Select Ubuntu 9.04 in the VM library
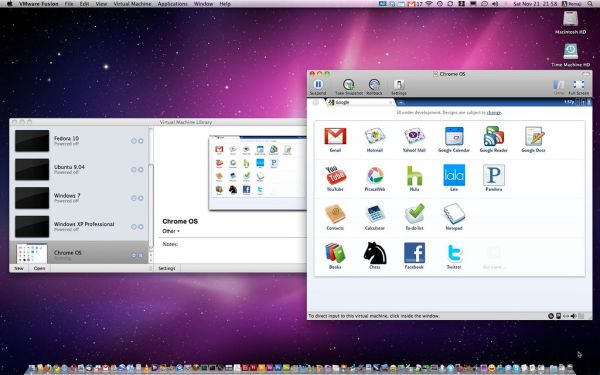Viewport: 600px width, 375px height. pos(79,169)
